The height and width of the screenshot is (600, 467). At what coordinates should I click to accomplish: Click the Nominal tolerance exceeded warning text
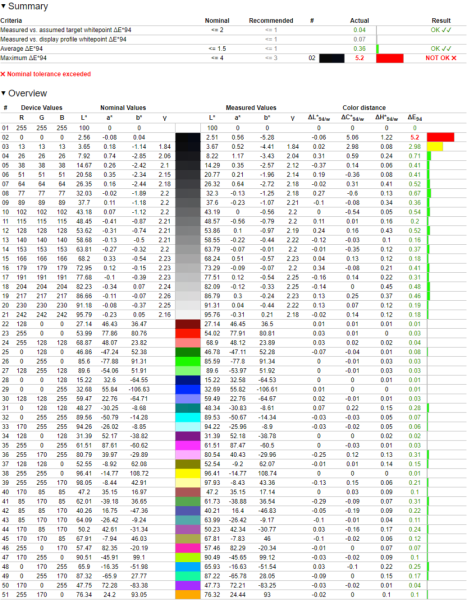click(46, 74)
